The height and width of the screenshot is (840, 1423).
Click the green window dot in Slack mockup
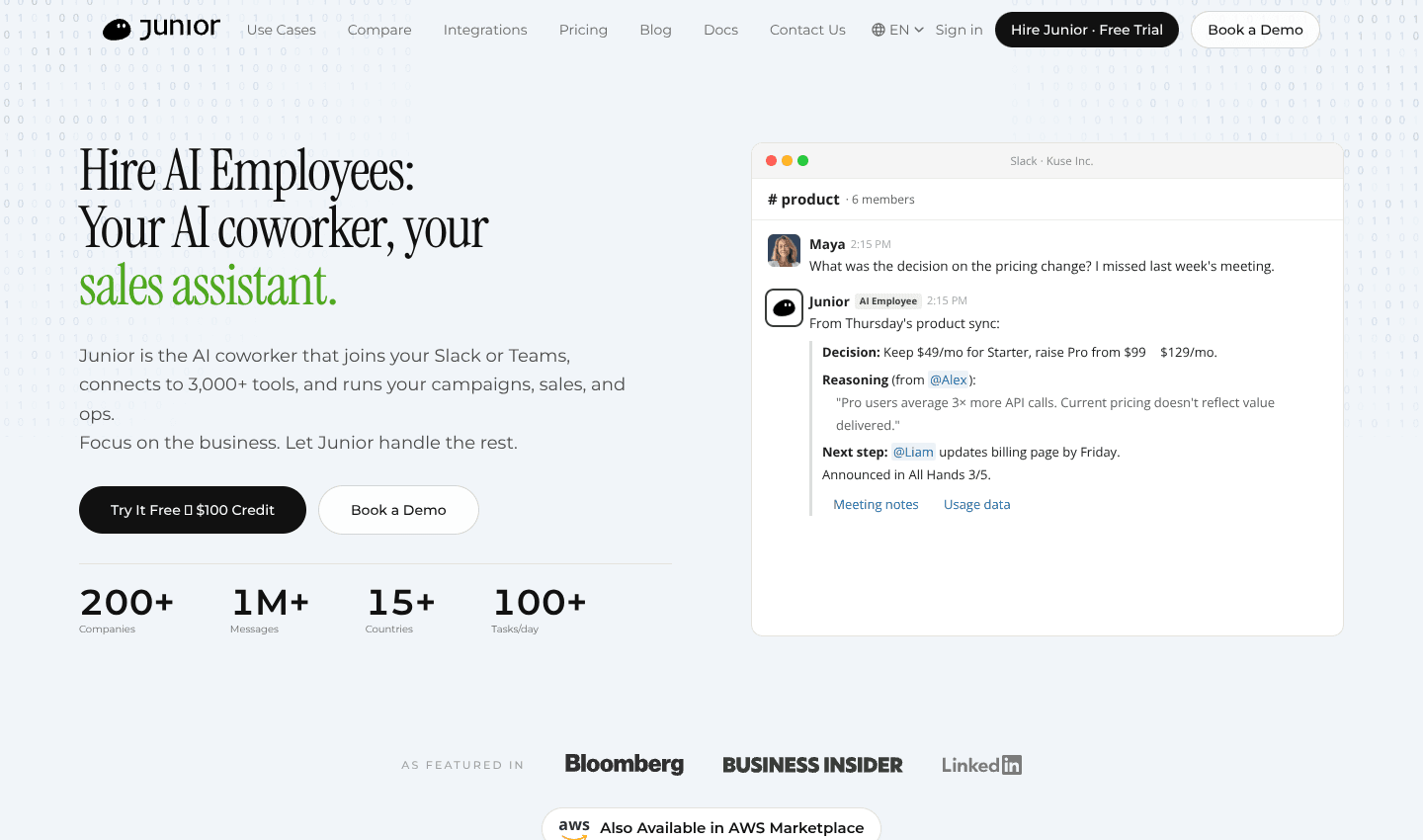[803, 160]
